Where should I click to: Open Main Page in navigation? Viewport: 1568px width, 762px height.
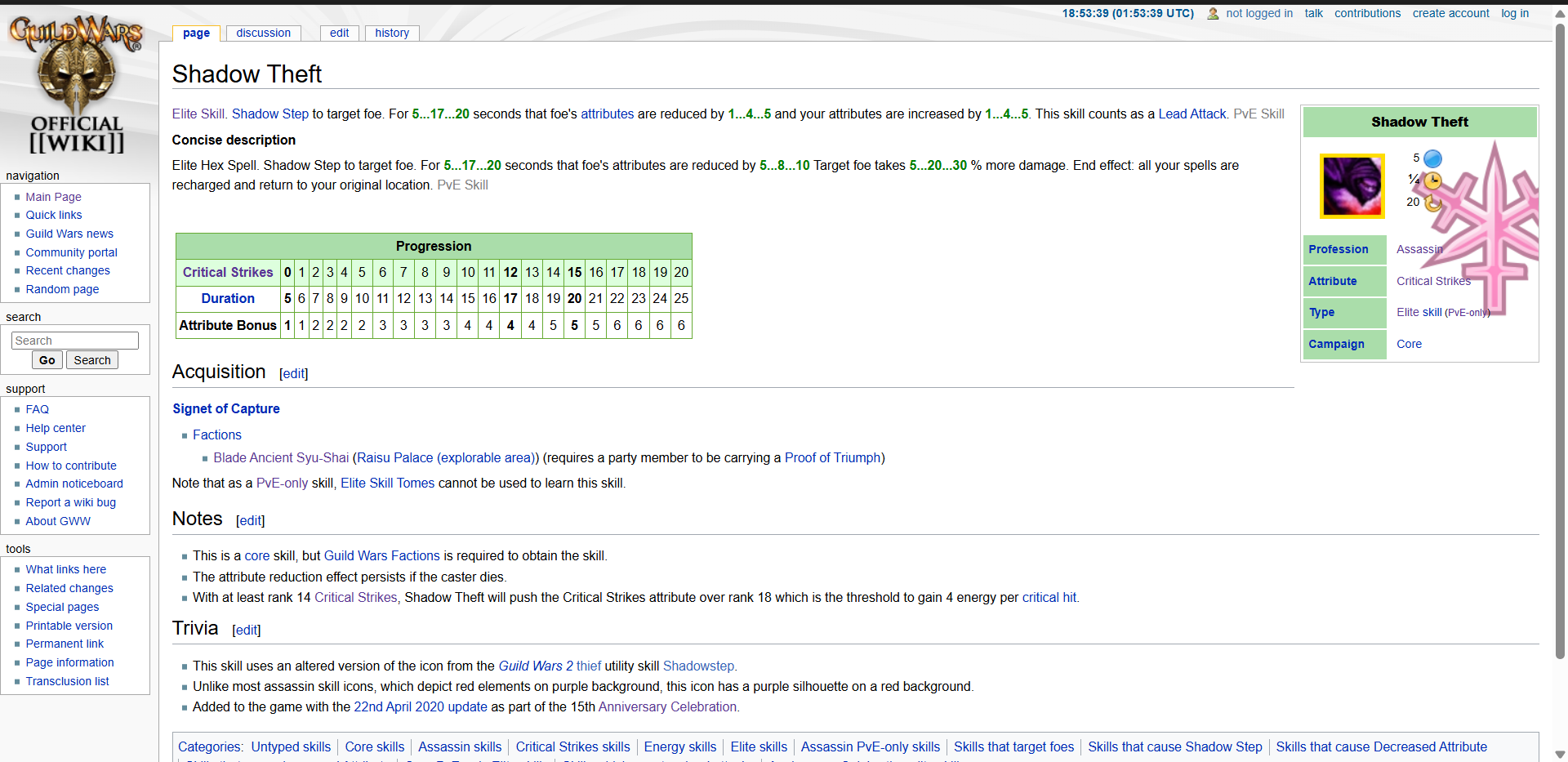pyautogui.click(x=53, y=197)
